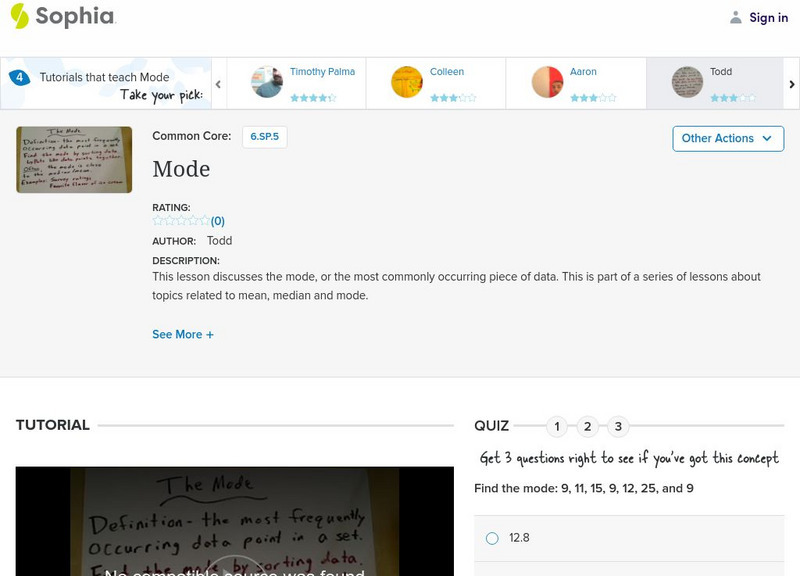Image resolution: width=800 pixels, height=576 pixels.
Task: Click the tutorial video player
Action: pos(235,521)
